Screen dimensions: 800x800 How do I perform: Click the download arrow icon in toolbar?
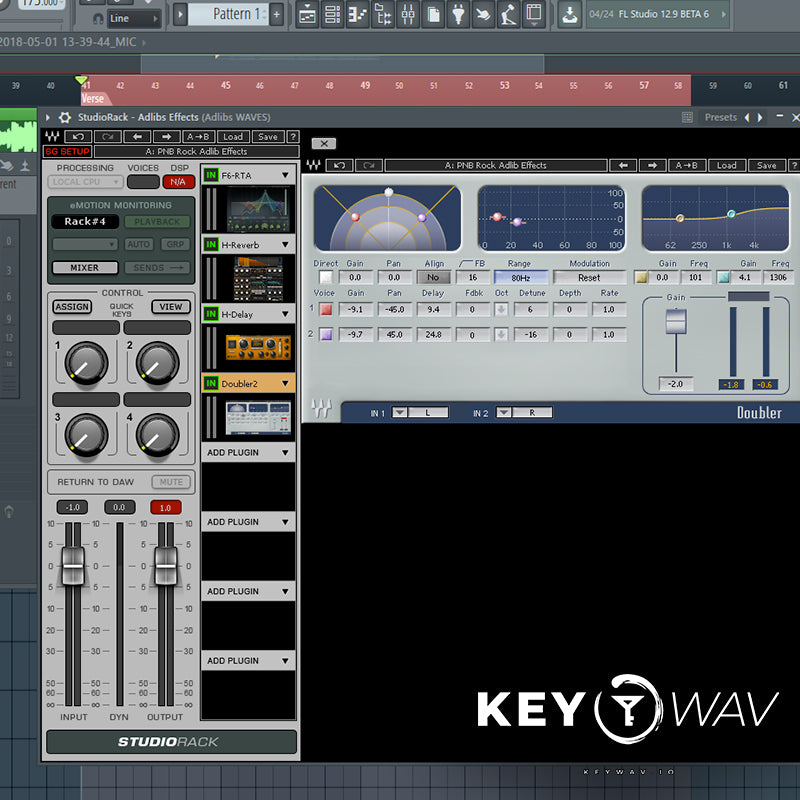coord(569,15)
